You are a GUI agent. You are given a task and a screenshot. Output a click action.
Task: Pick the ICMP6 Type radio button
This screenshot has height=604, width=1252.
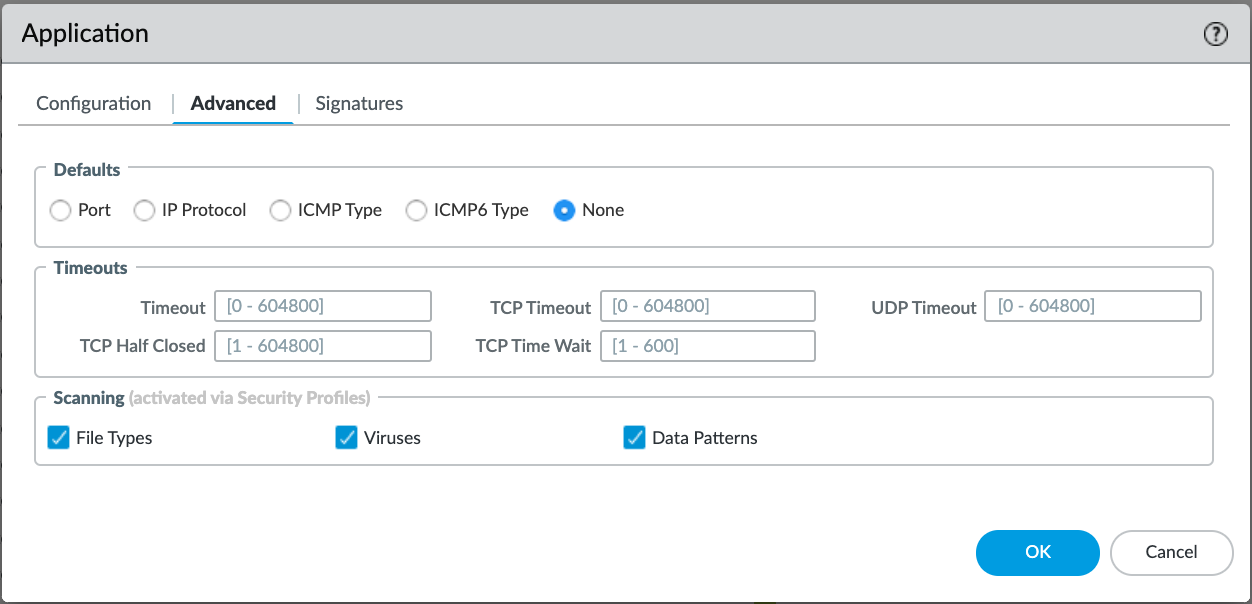[x=416, y=211]
